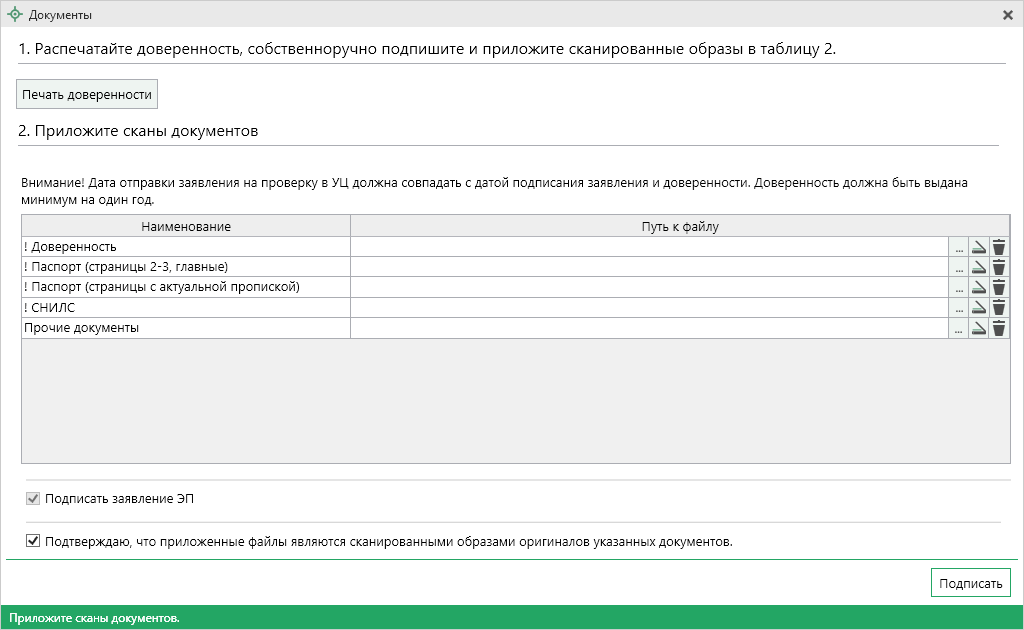Remove file for Паспорт (страницы 2-3, главные)

click(x=999, y=267)
